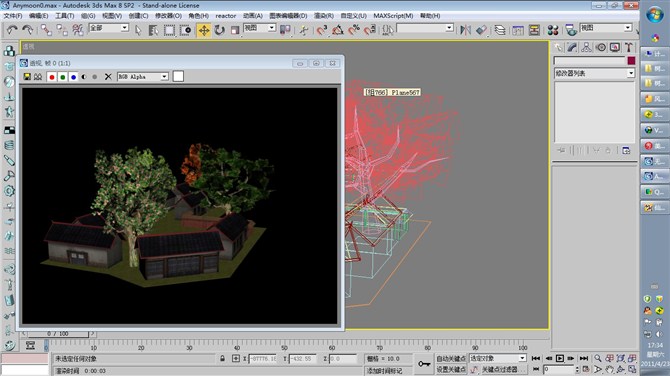
Task: Pick the Select Object arrow tool
Action: click(x=138, y=30)
